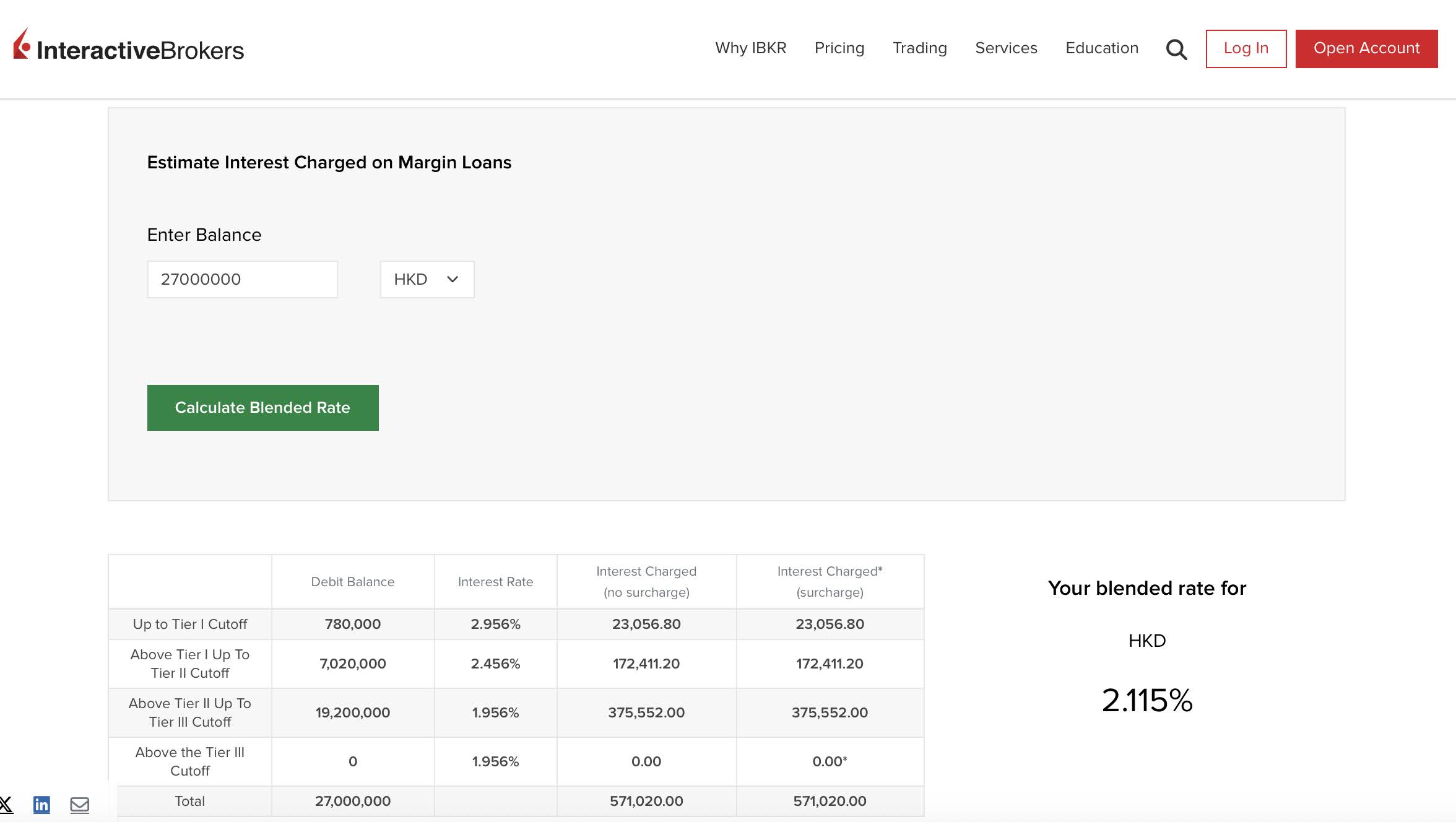Open the Trading menu
Viewport: 1456px width, 822px height.
point(919,48)
